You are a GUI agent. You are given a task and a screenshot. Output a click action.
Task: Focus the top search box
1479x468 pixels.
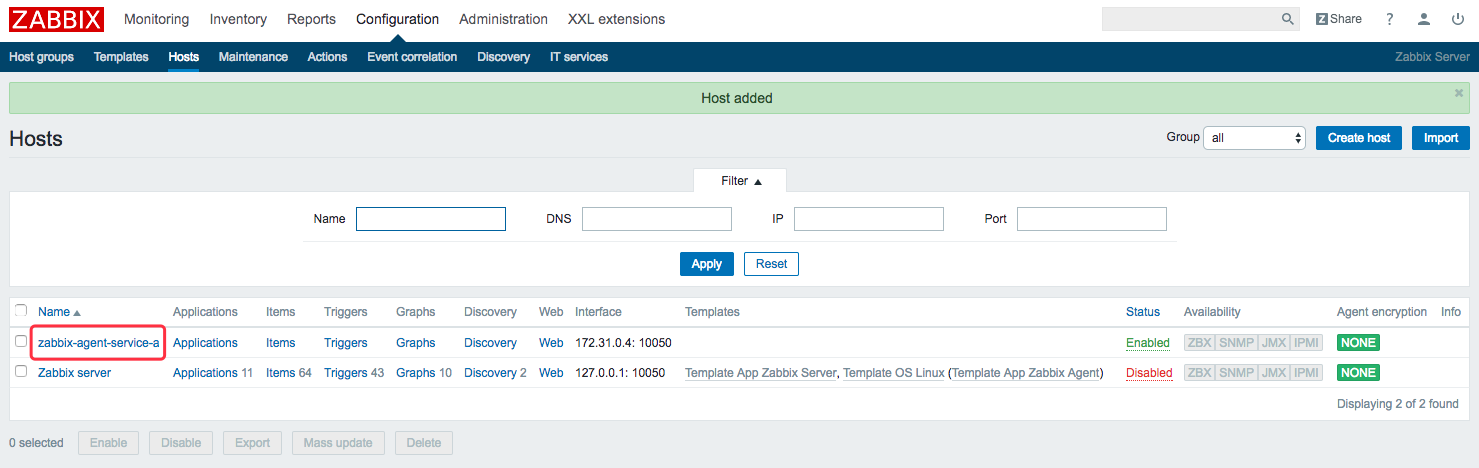[x=1190, y=19]
